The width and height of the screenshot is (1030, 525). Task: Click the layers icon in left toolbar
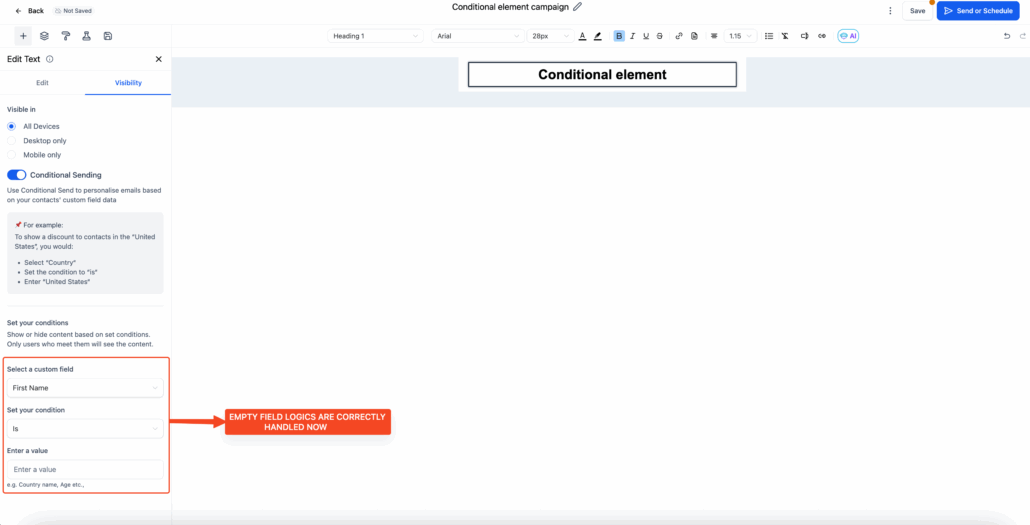pyautogui.click(x=44, y=36)
